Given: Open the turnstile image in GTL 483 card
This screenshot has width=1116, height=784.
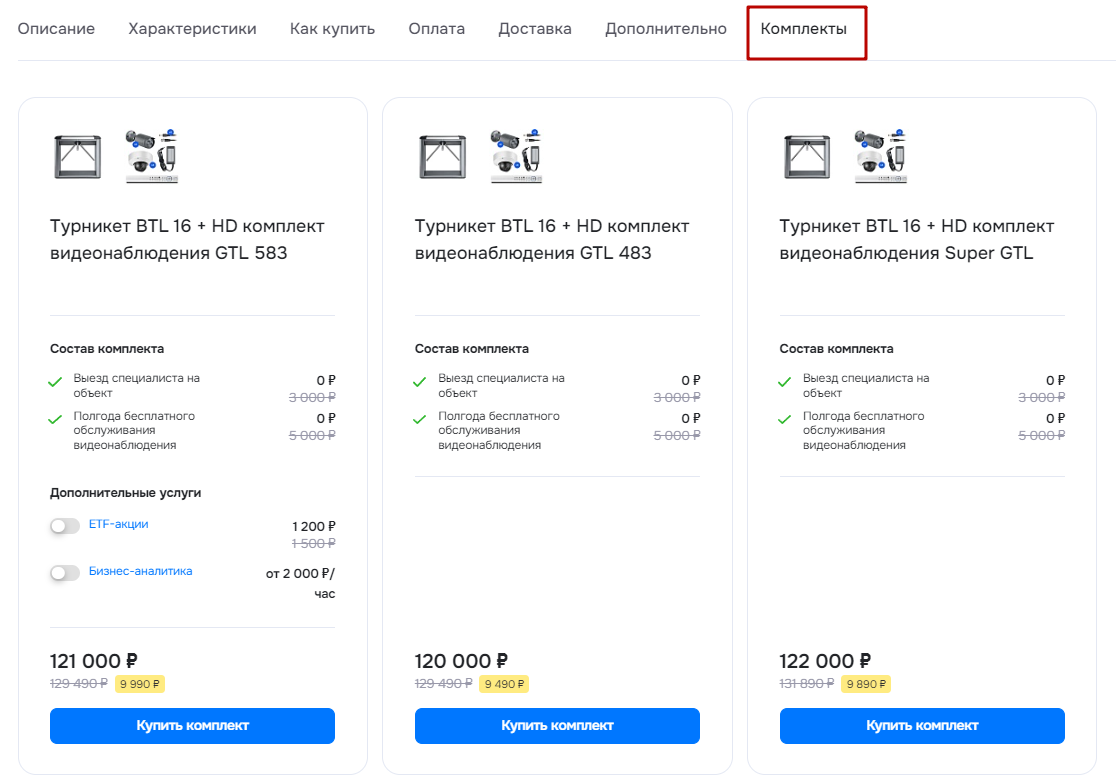Looking at the screenshot, I should pyautogui.click(x=443, y=157).
